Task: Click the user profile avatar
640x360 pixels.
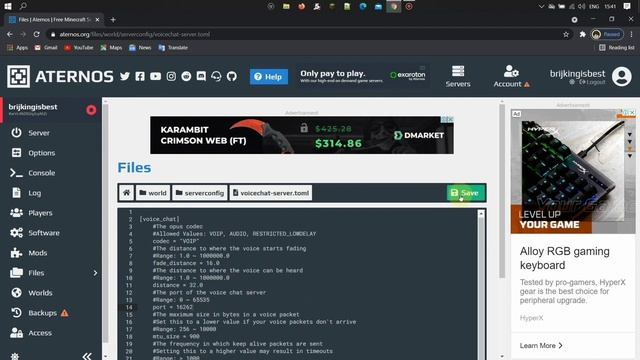Action: tap(622, 76)
